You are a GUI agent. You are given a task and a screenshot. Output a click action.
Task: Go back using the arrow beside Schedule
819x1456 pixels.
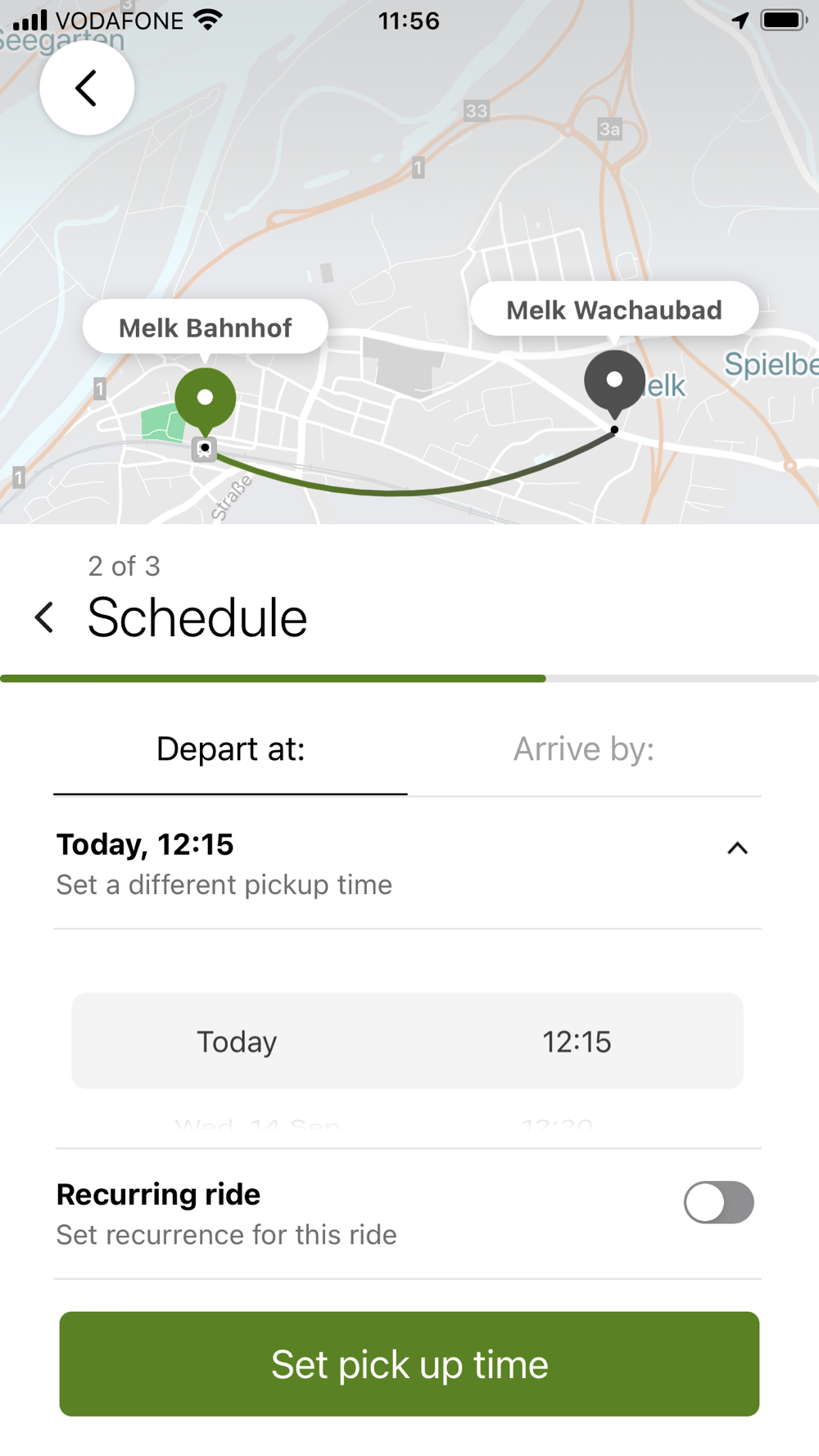tap(45, 617)
